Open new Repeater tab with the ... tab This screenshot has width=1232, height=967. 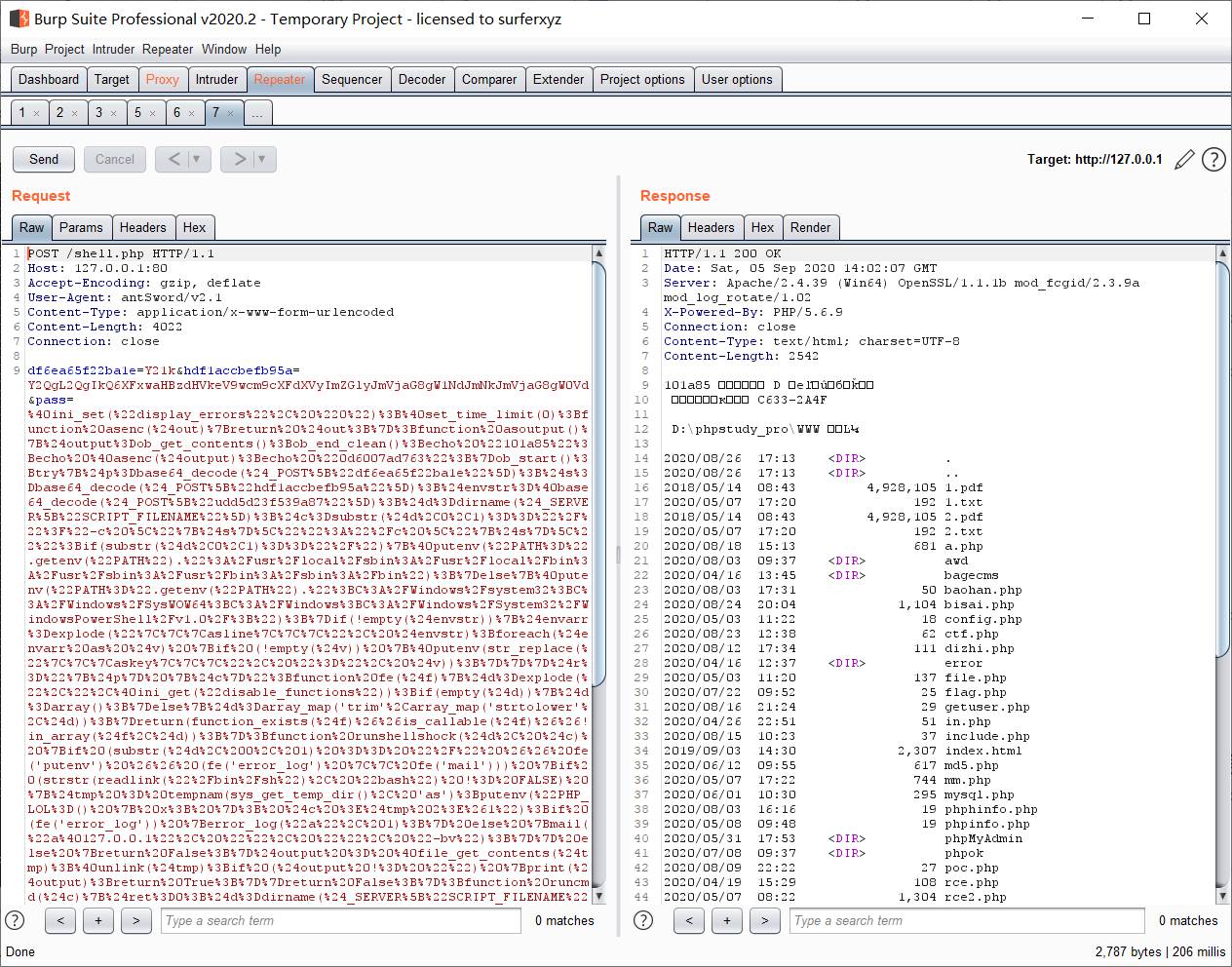coord(257,113)
